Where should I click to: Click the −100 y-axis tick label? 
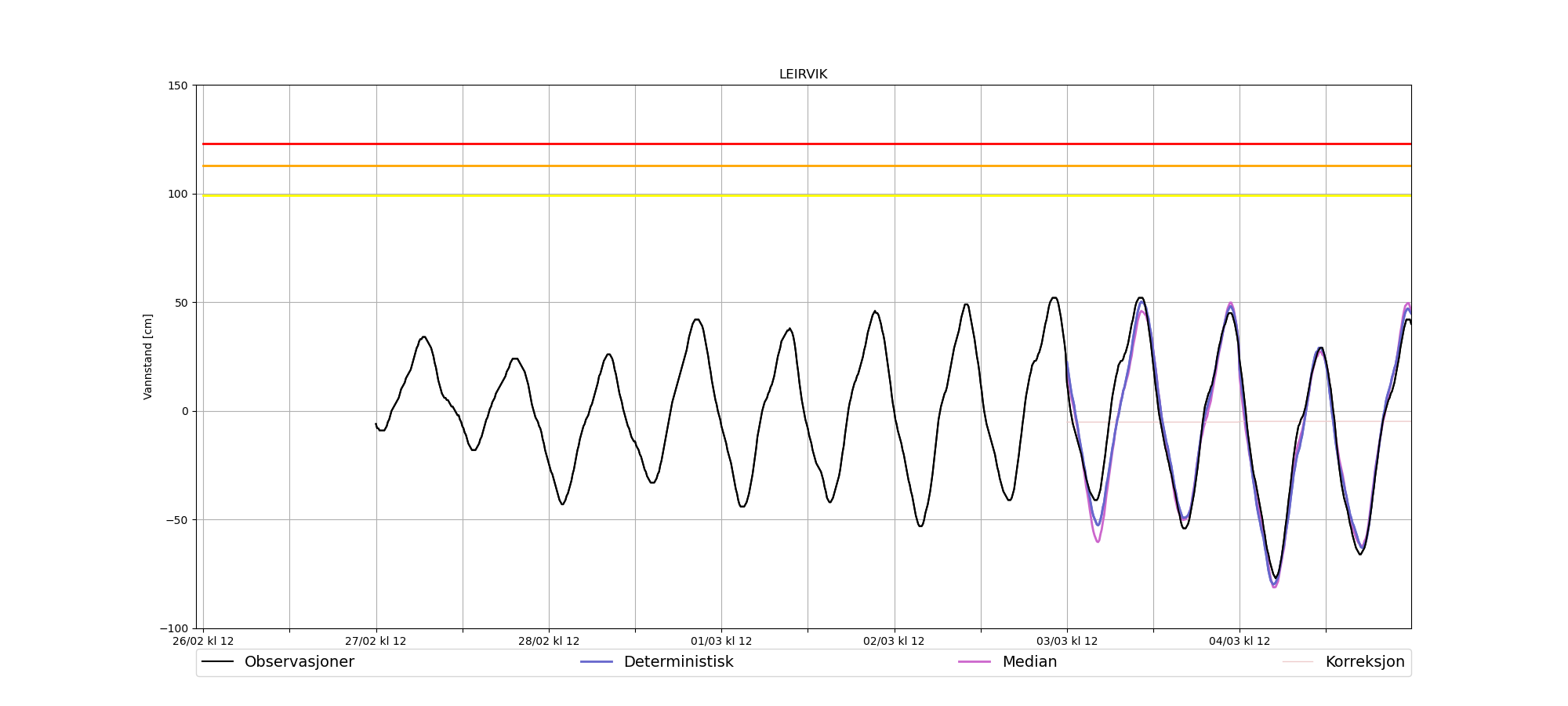tap(174, 628)
